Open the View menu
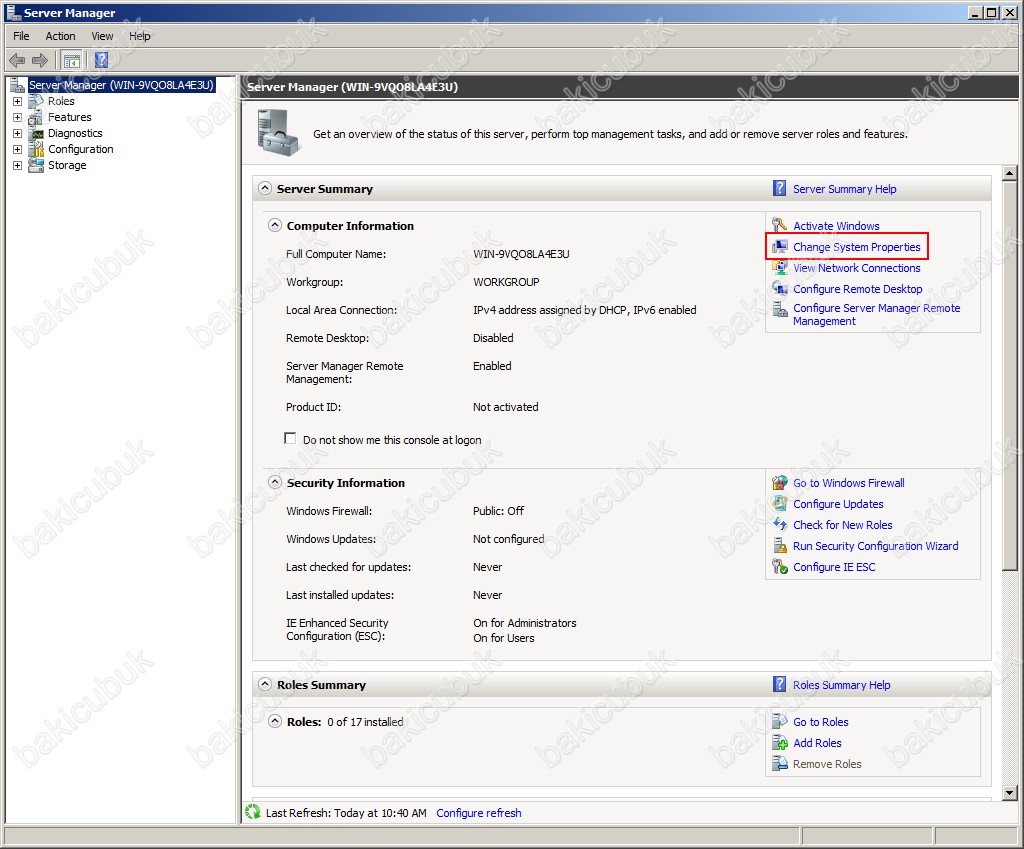Image resolution: width=1024 pixels, height=849 pixels. point(102,36)
